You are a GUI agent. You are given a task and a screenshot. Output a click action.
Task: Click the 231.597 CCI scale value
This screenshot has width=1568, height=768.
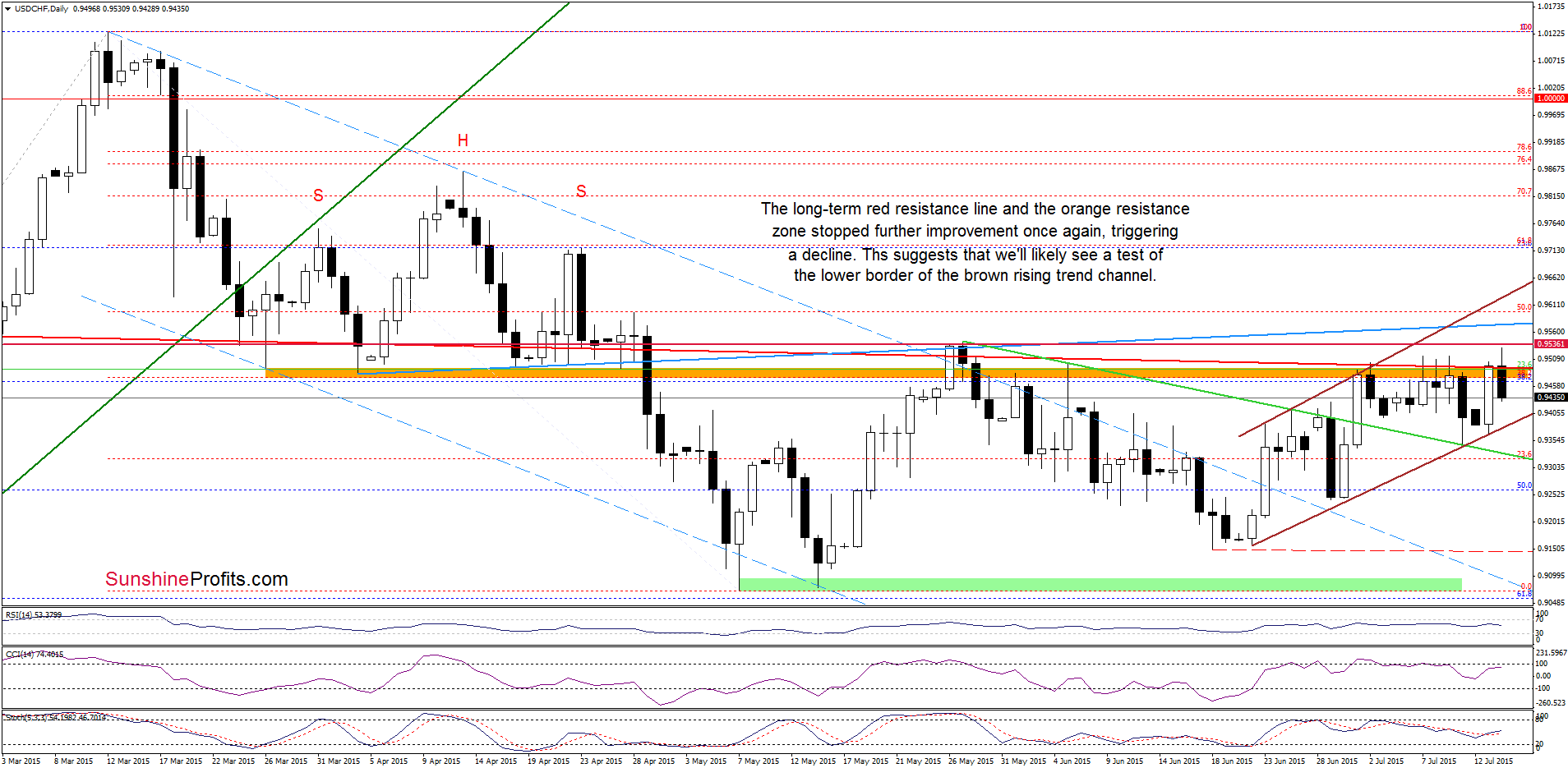coord(1551,653)
